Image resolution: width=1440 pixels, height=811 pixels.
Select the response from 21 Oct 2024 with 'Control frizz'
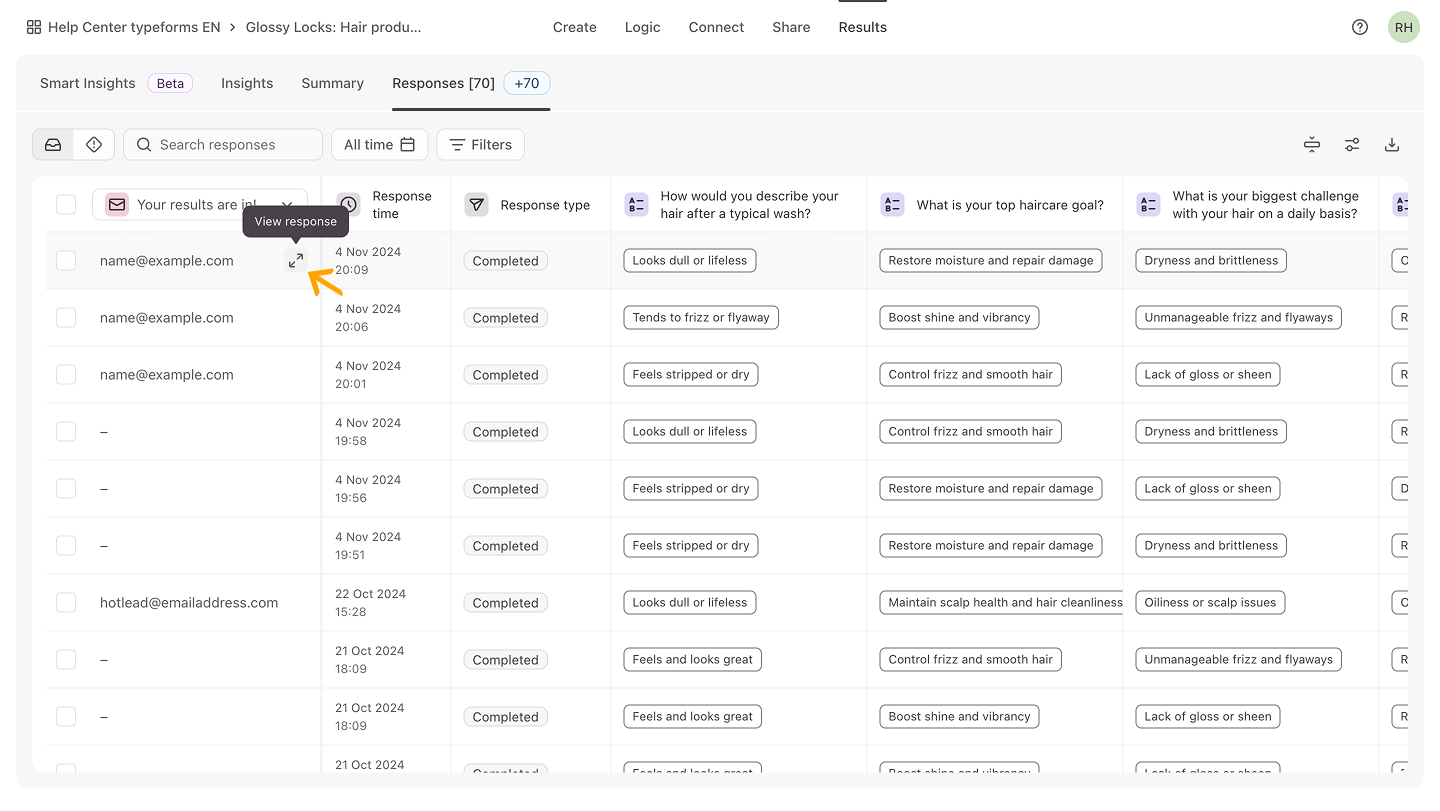[x=66, y=660]
